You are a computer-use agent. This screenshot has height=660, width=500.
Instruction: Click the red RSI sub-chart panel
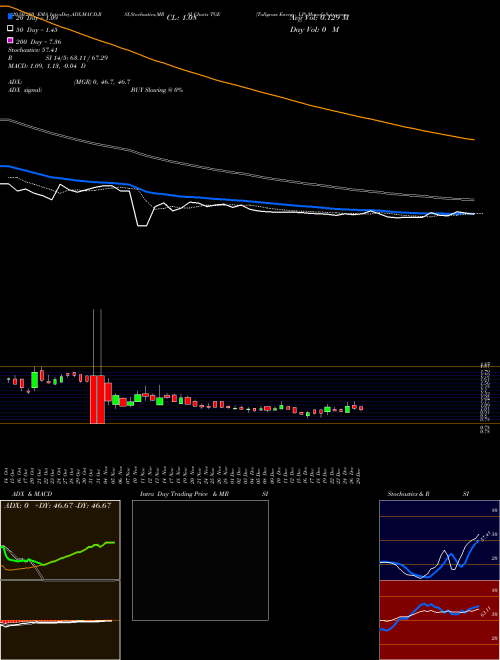pos(439,620)
